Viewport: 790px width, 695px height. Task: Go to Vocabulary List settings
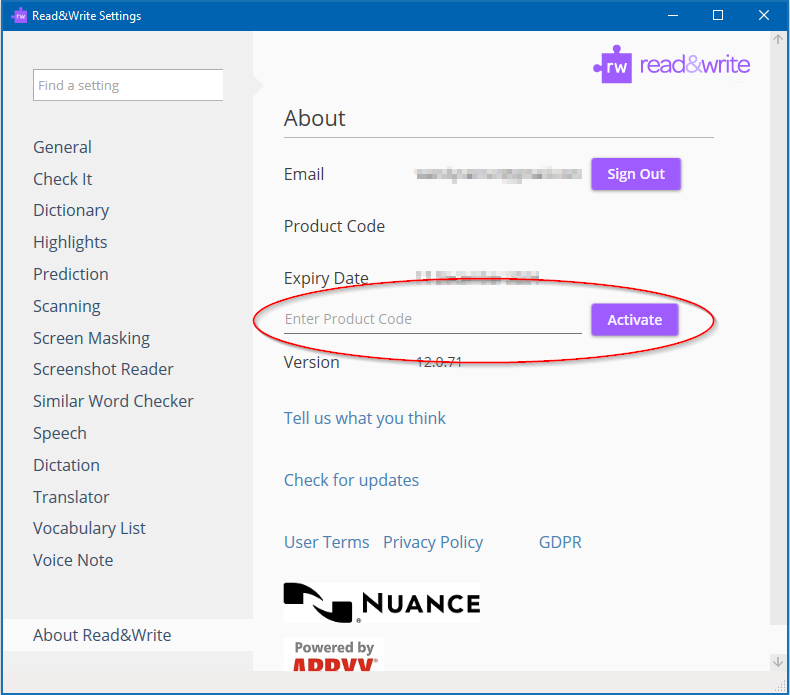pos(89,528)
